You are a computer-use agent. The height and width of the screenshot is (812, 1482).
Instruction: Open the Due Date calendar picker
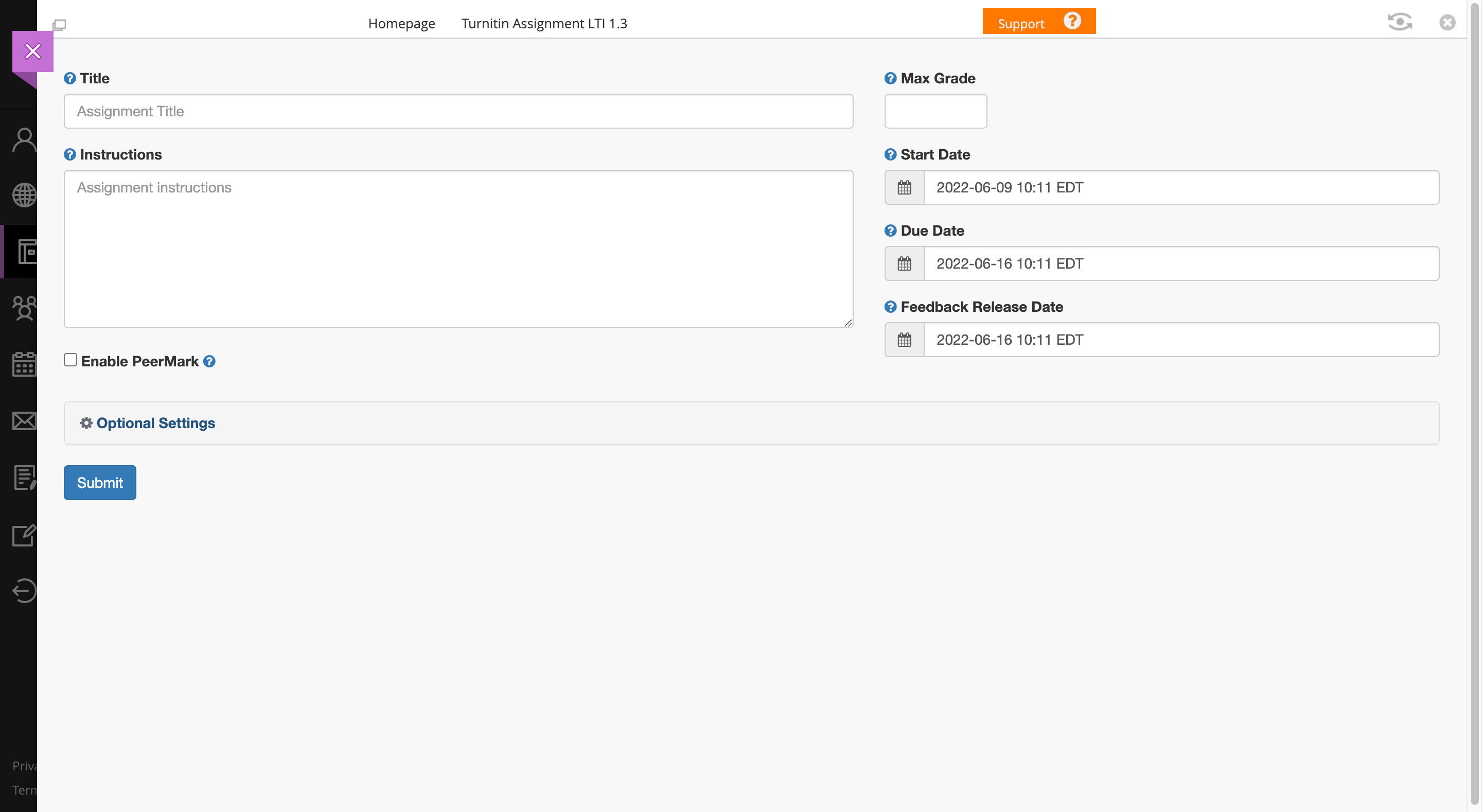coord(905,263)
